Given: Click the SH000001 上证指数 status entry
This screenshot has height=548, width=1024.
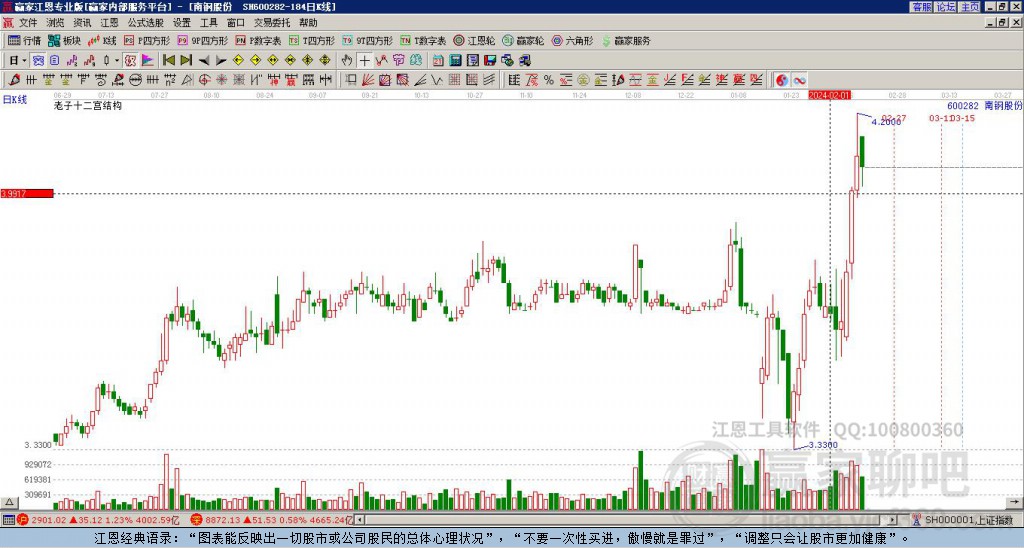Looking at the screenshot, I should pyautogui.click(x=968, y=520).
